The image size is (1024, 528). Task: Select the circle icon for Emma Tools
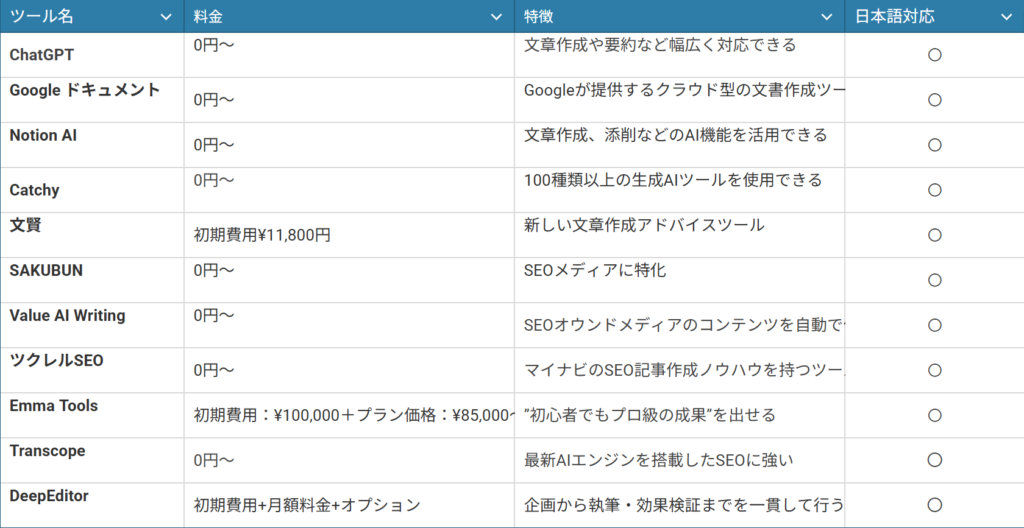tap(935, 415)
